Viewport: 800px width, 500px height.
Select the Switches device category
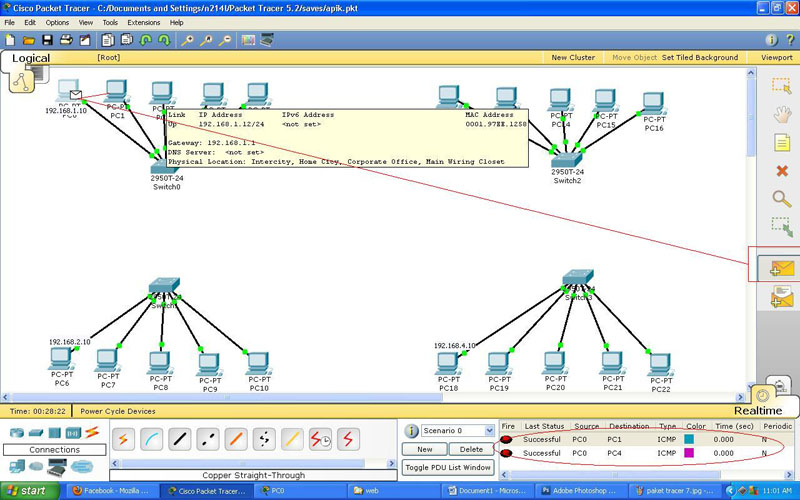click(x=36, y=433)
